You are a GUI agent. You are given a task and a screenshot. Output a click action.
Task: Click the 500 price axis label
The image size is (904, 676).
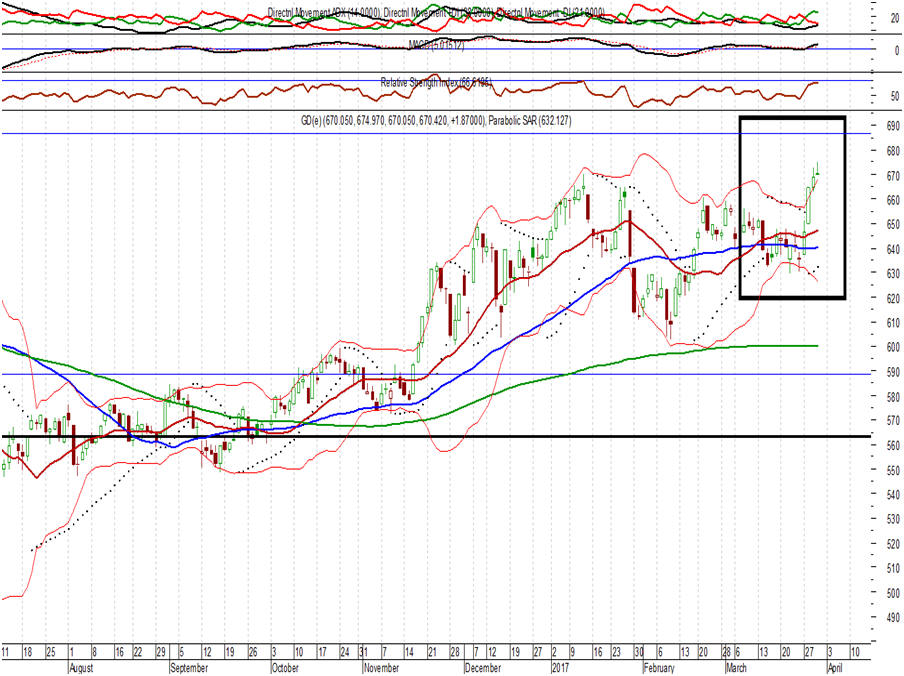[x=893, y=592]
